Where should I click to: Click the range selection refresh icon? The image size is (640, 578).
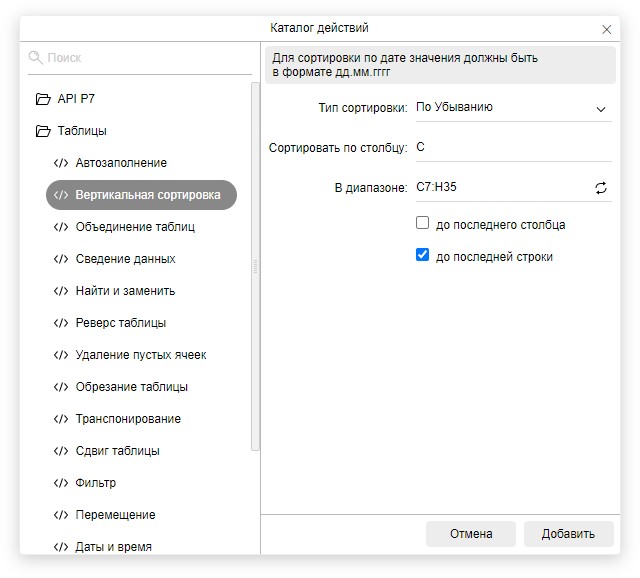pos(601,187)
